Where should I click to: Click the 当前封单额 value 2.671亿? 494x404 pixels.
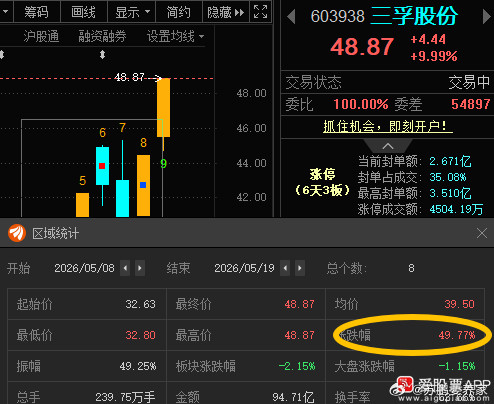(450, 161)
